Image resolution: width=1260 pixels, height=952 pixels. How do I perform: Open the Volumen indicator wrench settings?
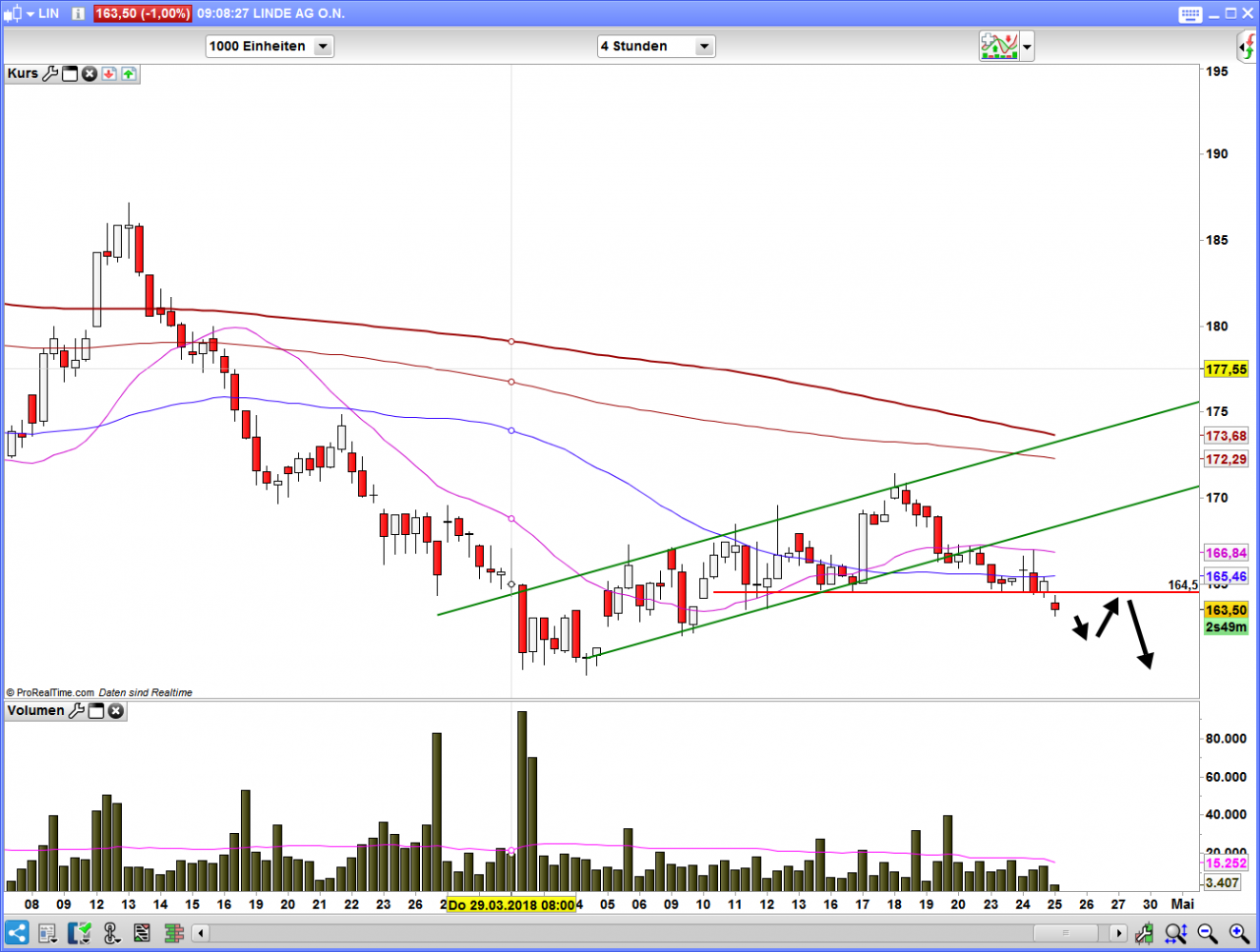click(77, 710)
